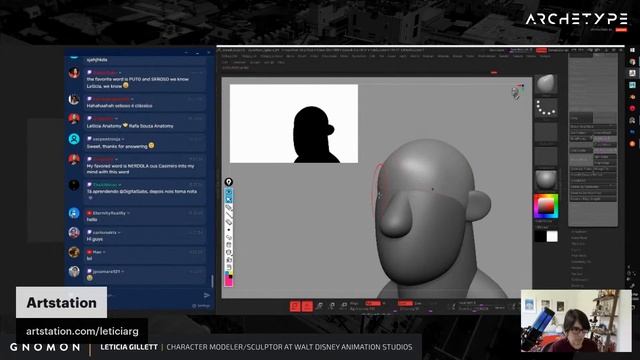Select the Scale mode icon on ZBrush shelf
This screenshot has height=360, width=640.
332,306
